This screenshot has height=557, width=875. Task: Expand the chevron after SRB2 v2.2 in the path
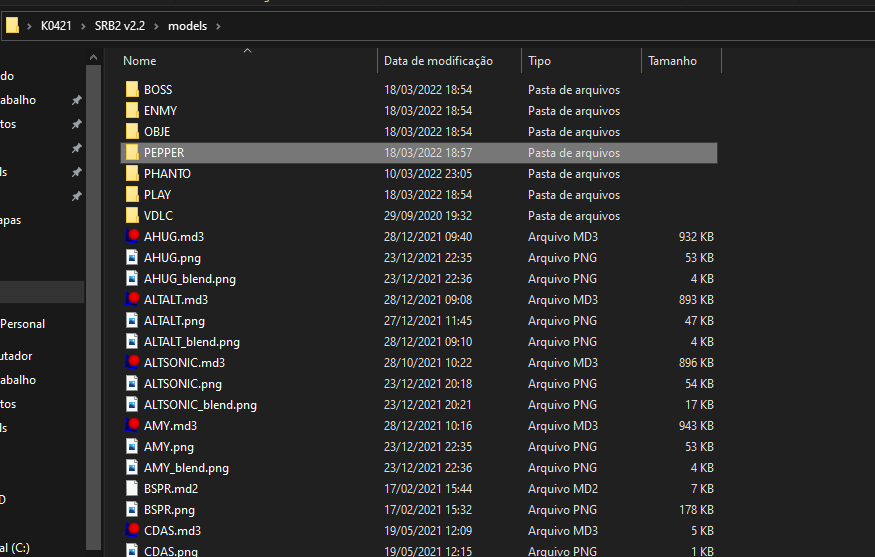(156, 26)
